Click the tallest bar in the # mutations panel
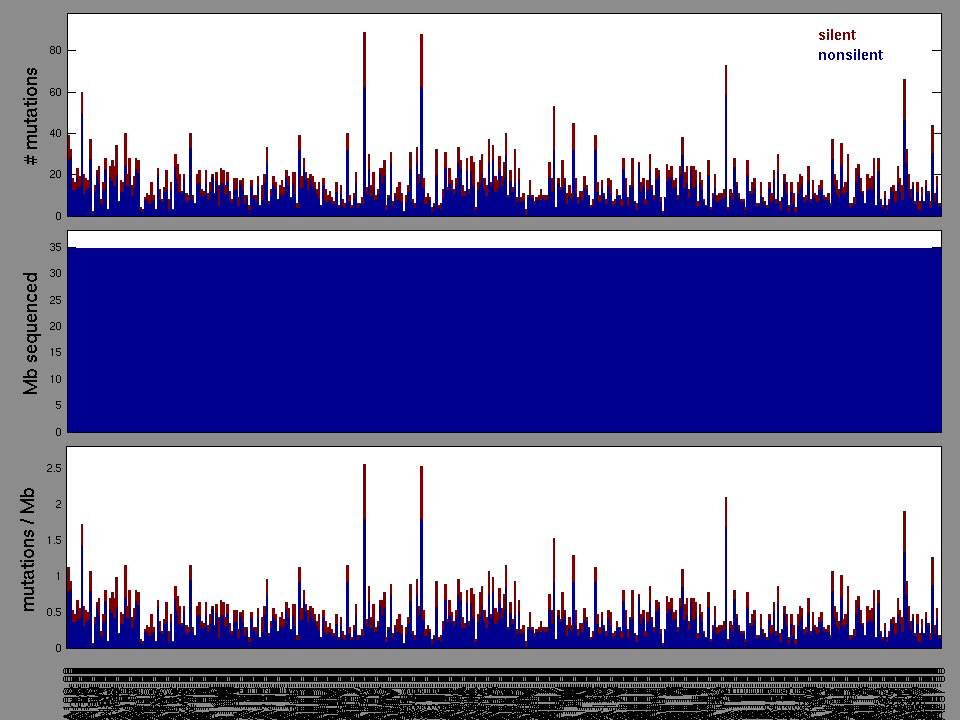Image resolution: width=960 pixels, height=720 pixels. click(364, 120)
